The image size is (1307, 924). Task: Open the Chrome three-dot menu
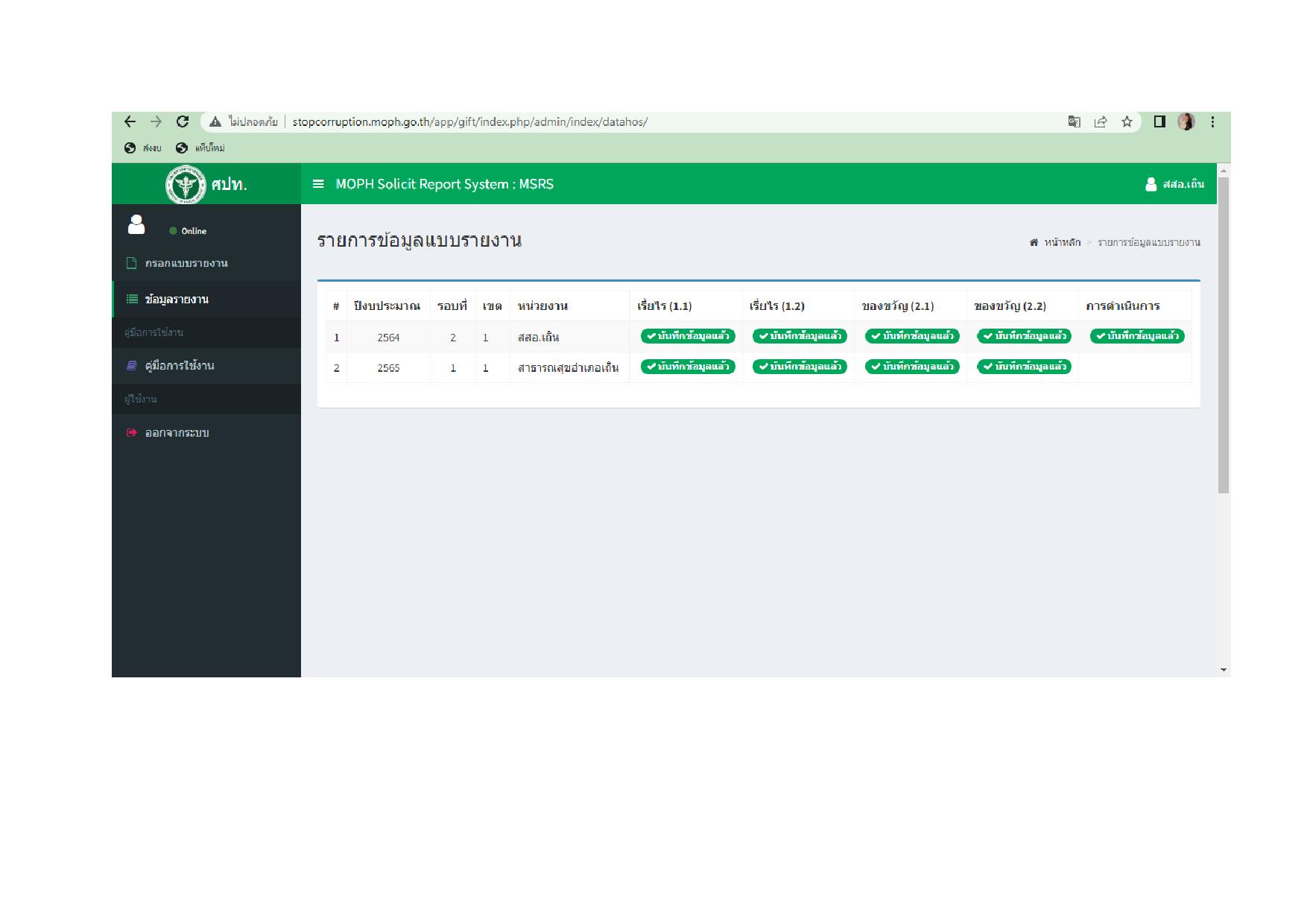[1212, 121]
